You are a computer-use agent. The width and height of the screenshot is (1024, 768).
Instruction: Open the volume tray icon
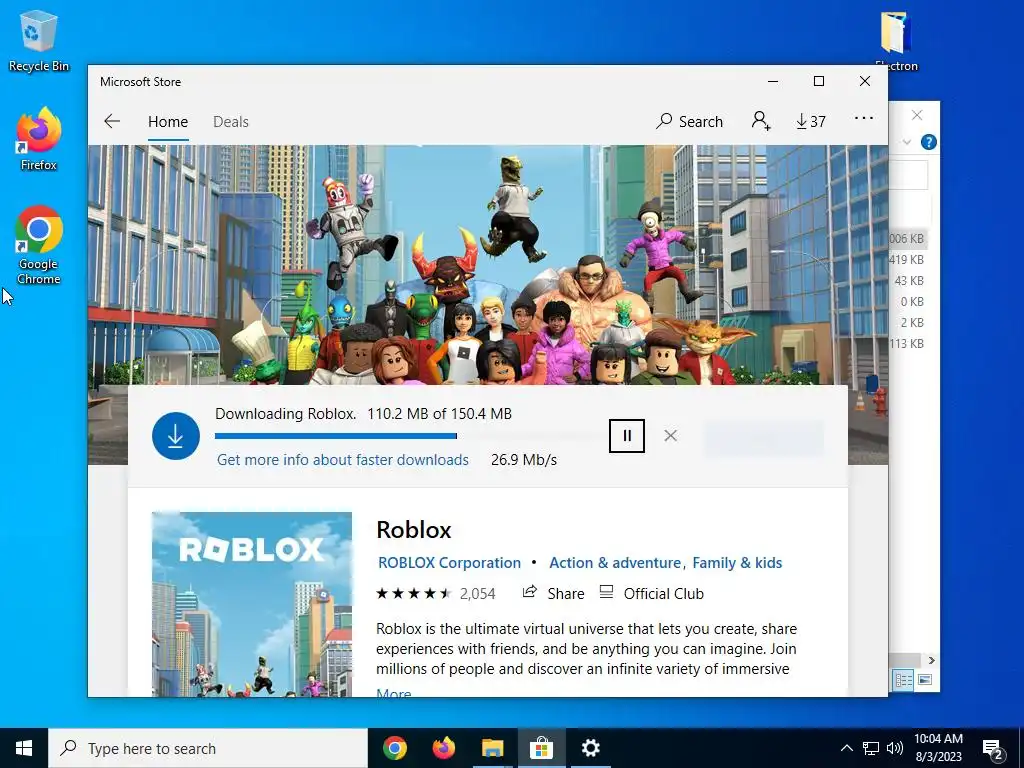pos(895,748)
